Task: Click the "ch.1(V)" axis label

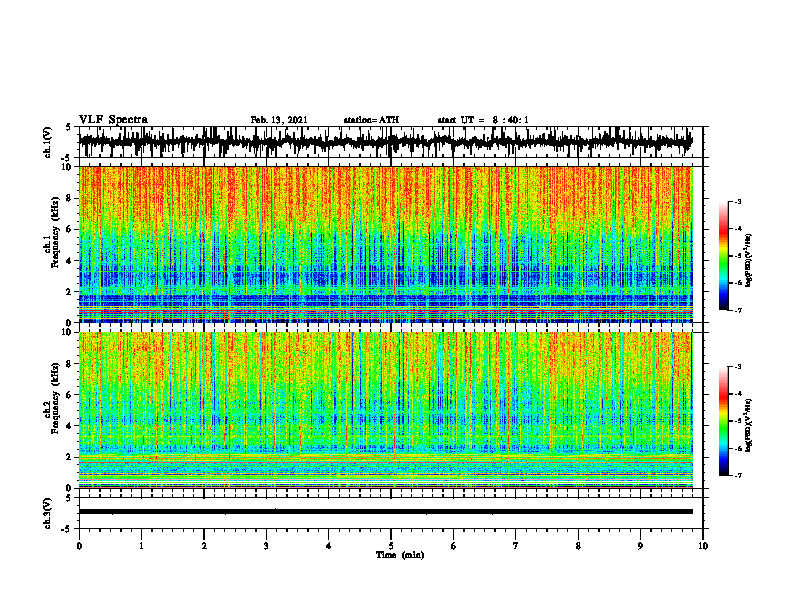Action: (x=48, y=142)
